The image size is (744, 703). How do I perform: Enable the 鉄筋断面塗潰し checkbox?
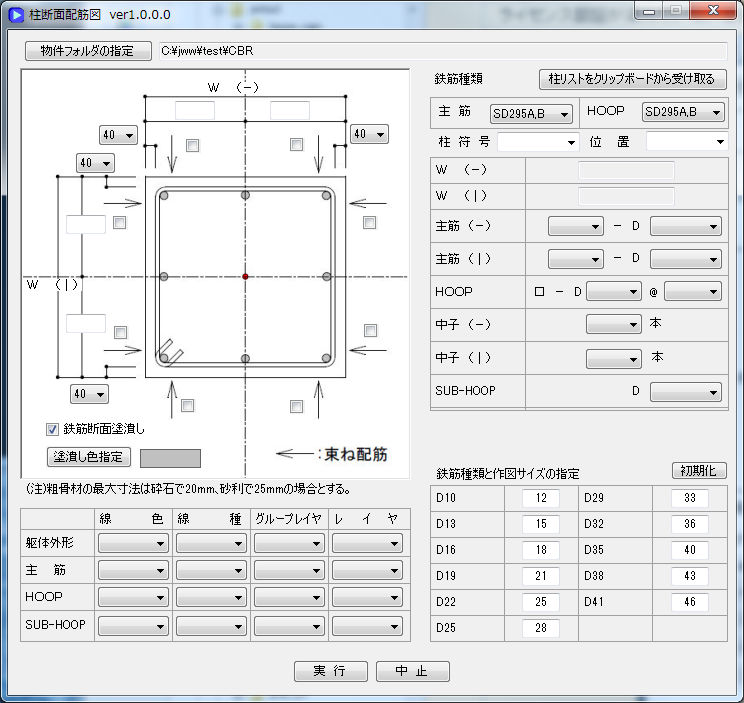(53, 429)
